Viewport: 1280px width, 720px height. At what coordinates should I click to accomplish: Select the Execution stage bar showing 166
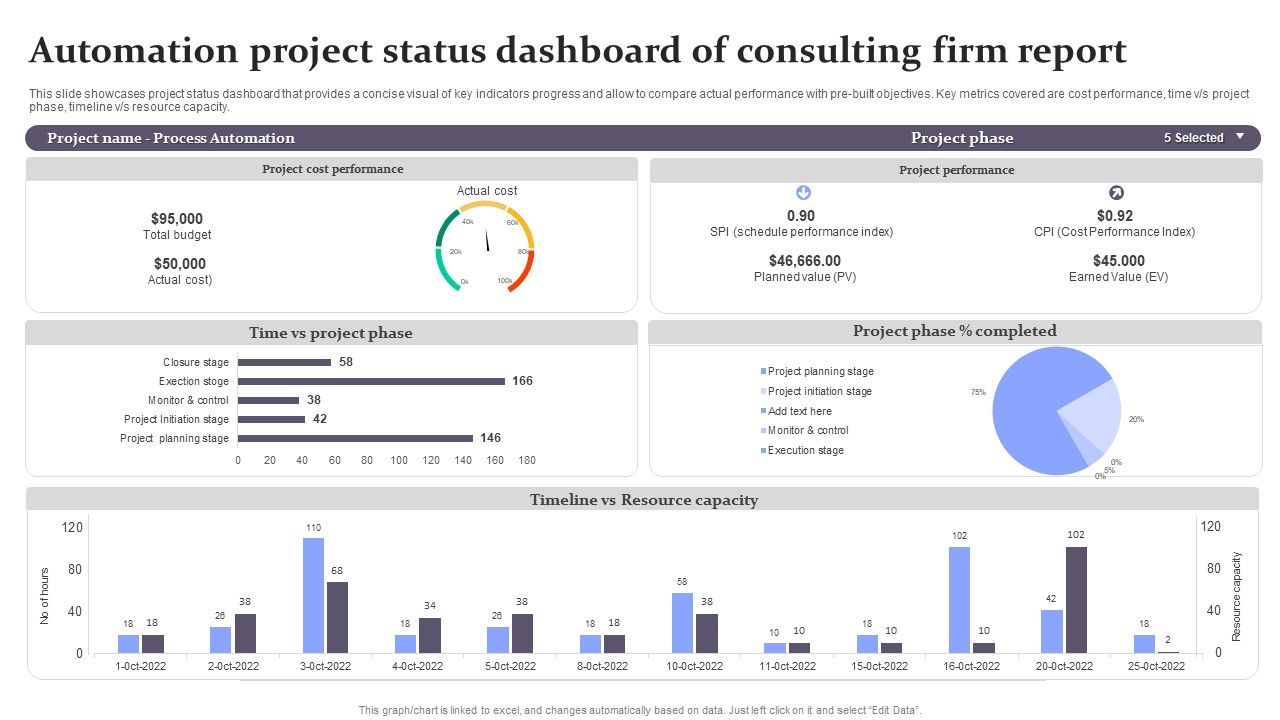point(370,381)
